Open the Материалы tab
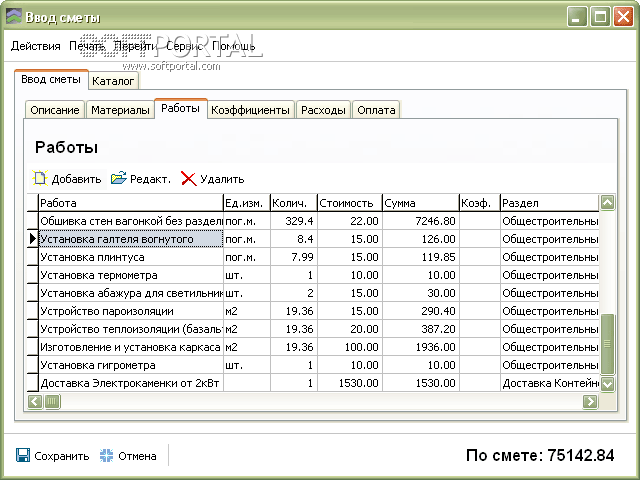640x480 pixels. 120,110
